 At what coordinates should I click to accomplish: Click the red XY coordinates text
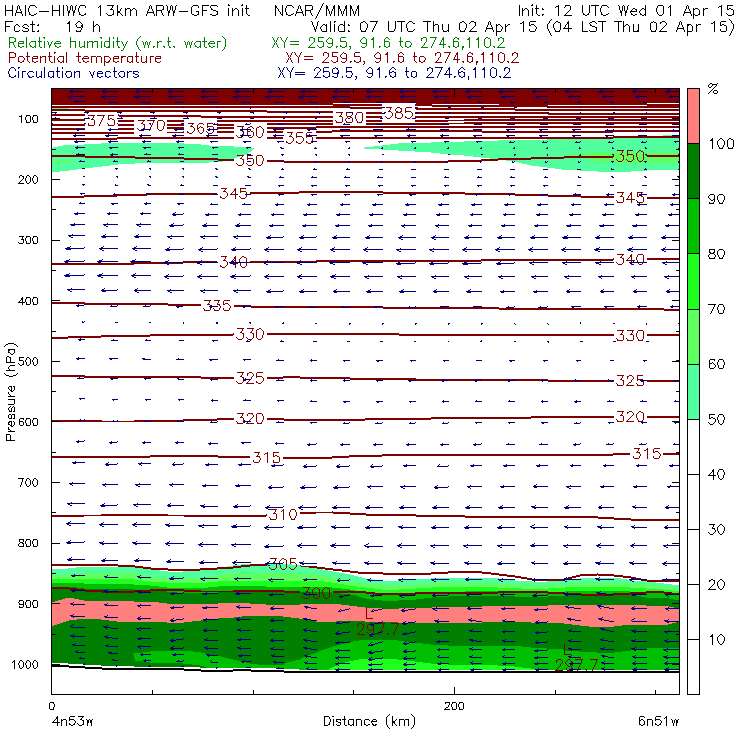[402, 58]
